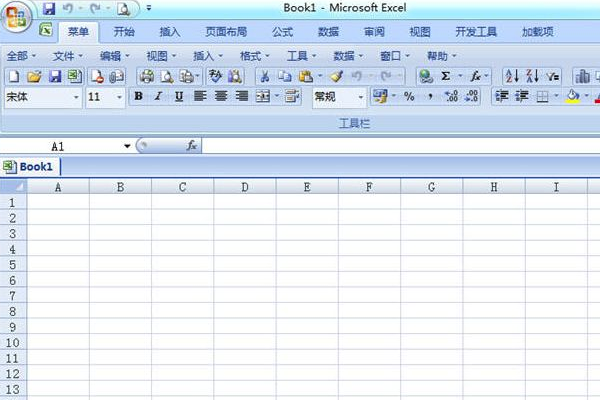This screenshot has height=400, width=600.
Task: Click Increase Decimal icon
Action: click(x=451, y=96)
